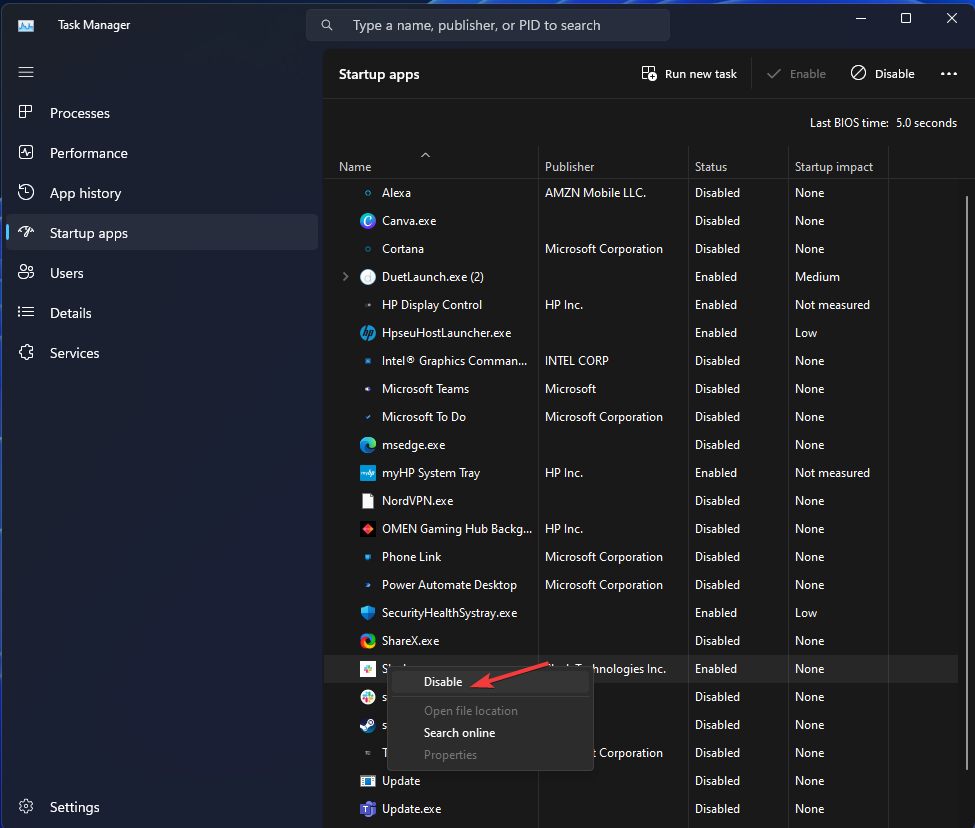Click the DuetLaunch.exe app icon
This screenshot has height=828, width=975.
tap(368, 277)
